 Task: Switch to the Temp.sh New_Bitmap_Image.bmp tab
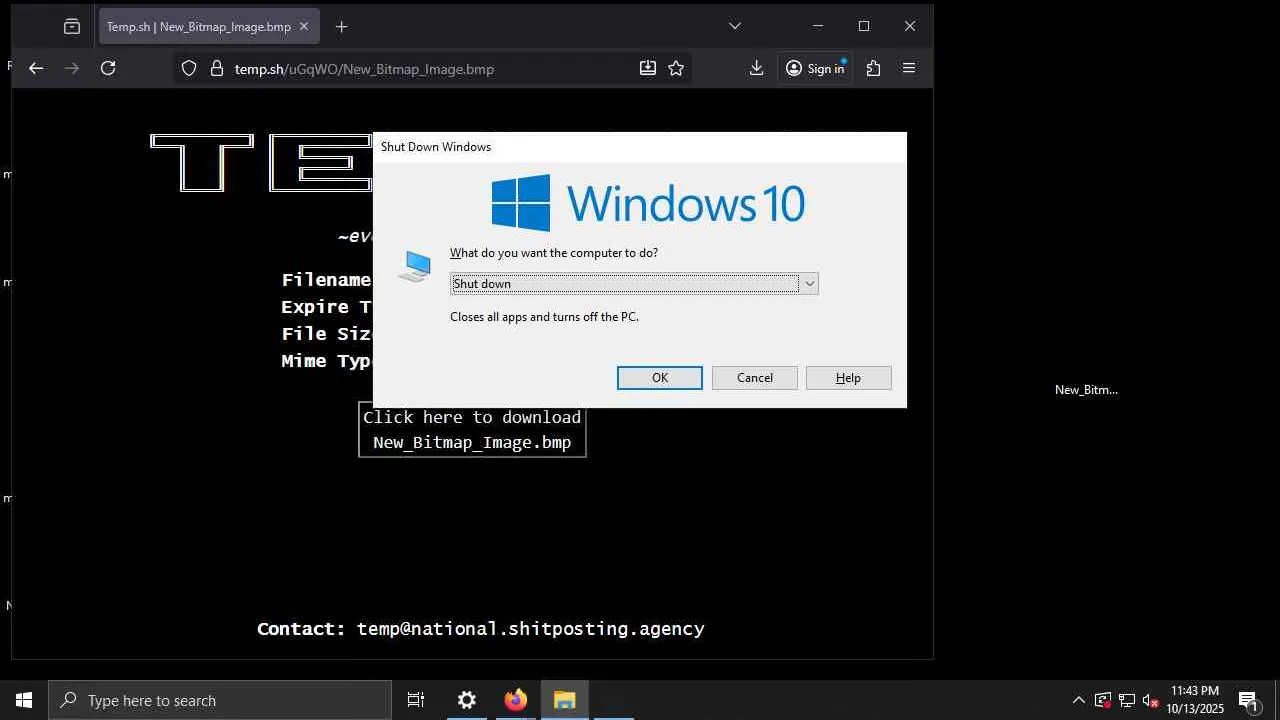coord(209,27)
